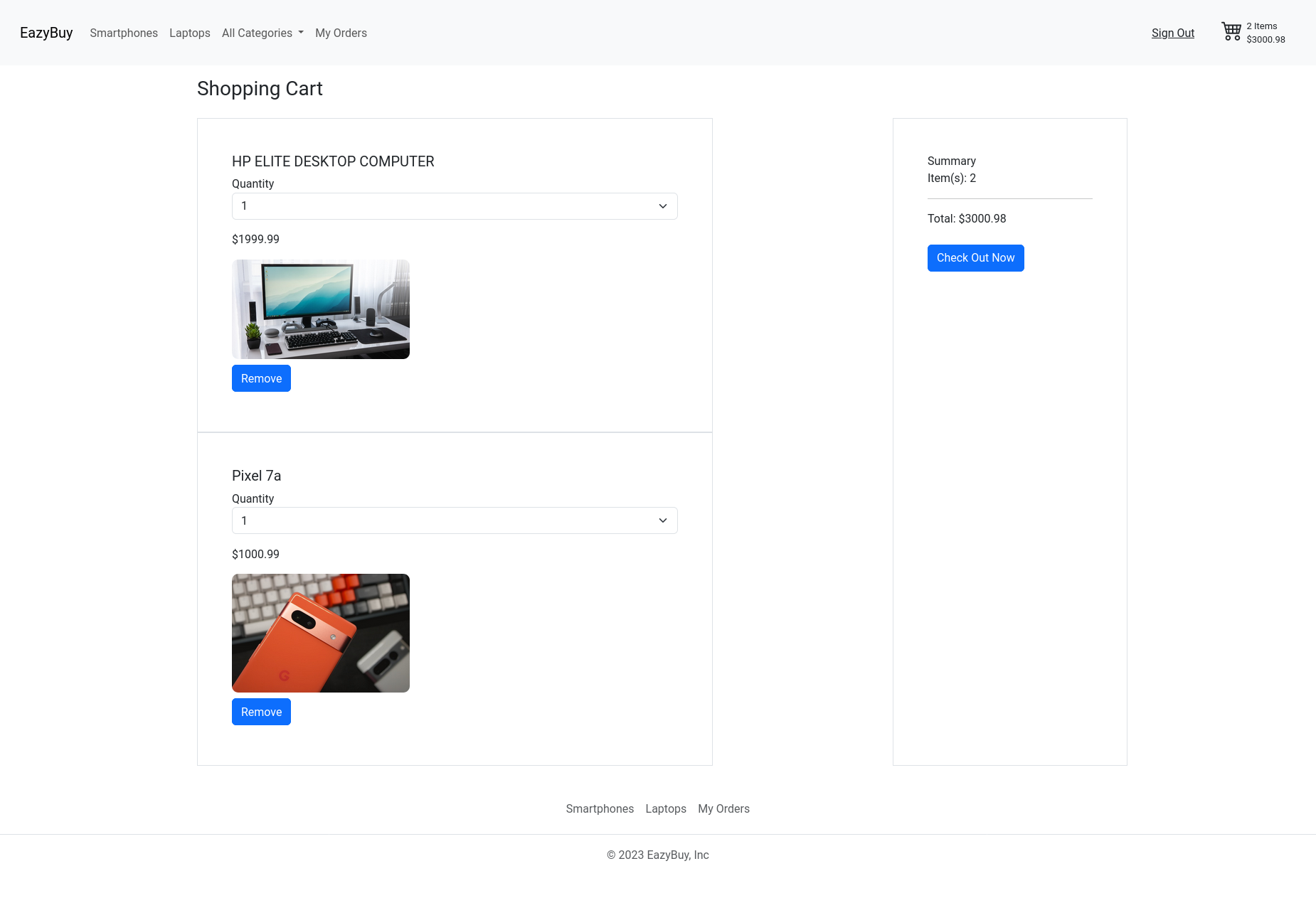Screen dimensions: 1316x903
Task: Open Laptops in the top navigation
Action: 190,33
